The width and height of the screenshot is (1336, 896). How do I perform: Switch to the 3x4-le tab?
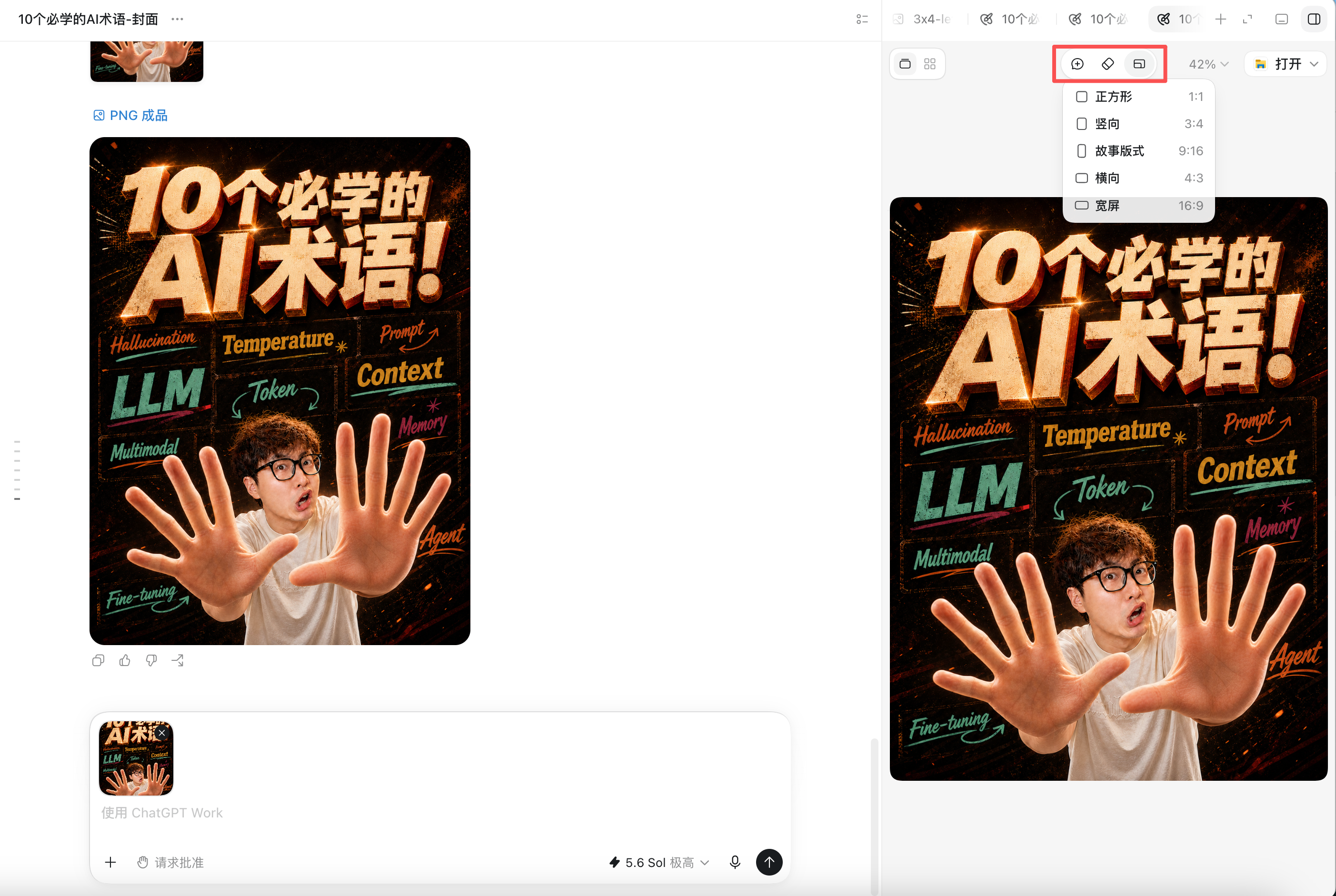922,20
